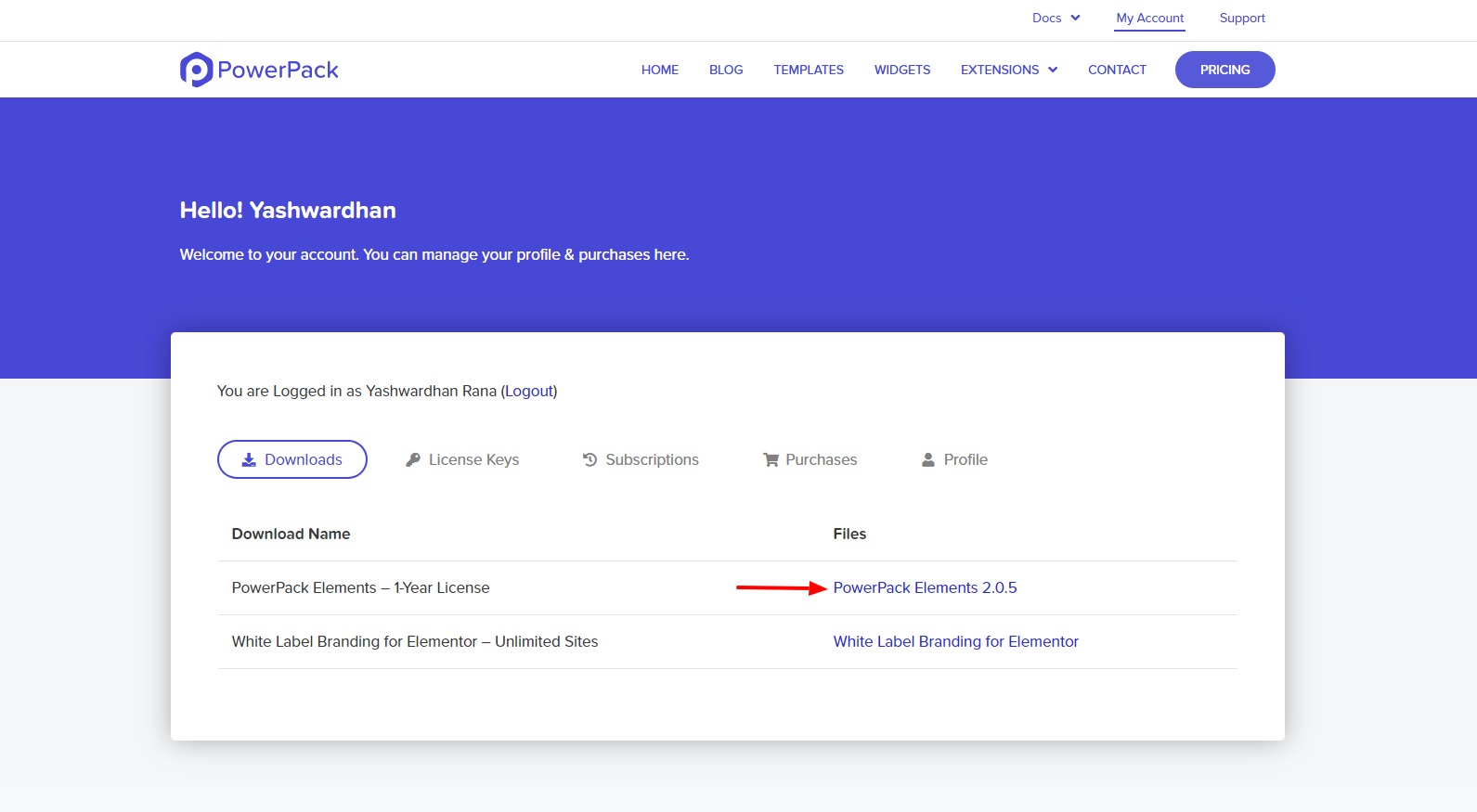The image size is (1477, 812).
Task: Open the Support link
Action: (x=1242, y=18)
